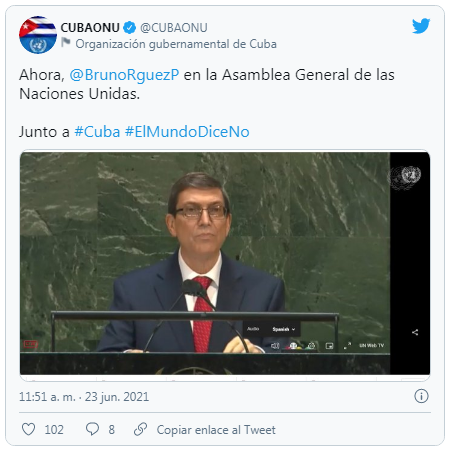
Task: Toggle picture-in-picture mode in the video
Action: tap(329, 346)
